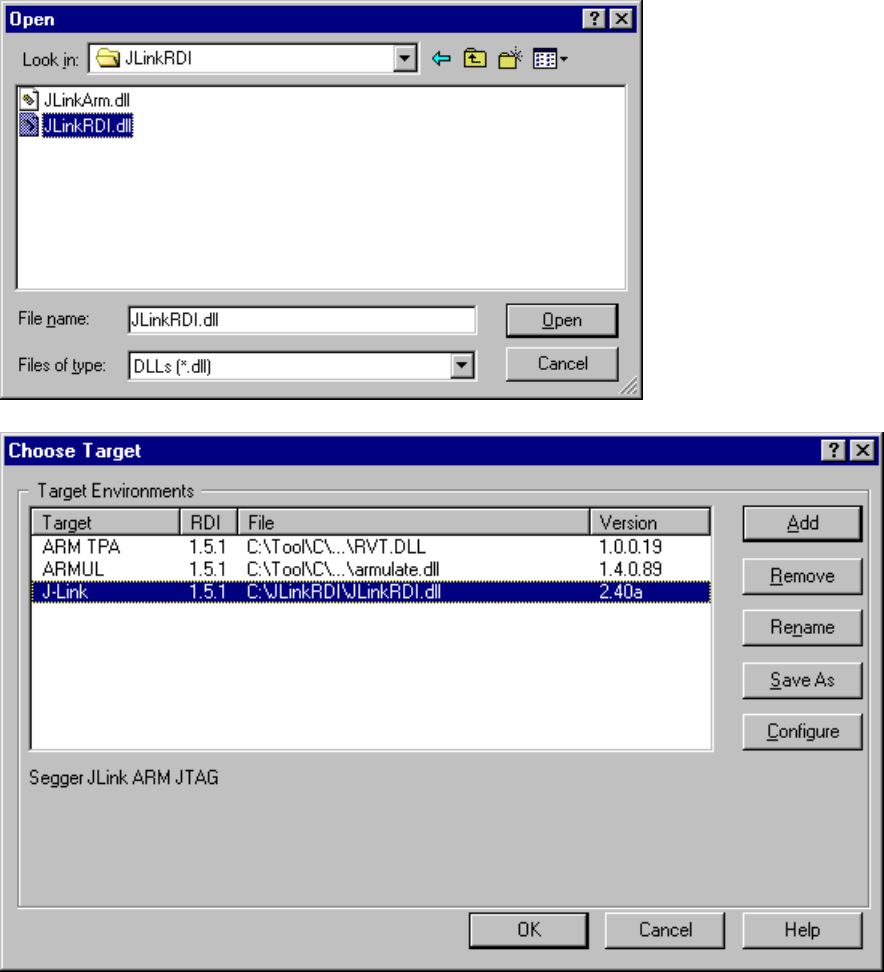Image resolution: width=884 pixels, height=972 pixels.
Task: Click the JLinkRDI folder icon in Look in
Action: 108,58
